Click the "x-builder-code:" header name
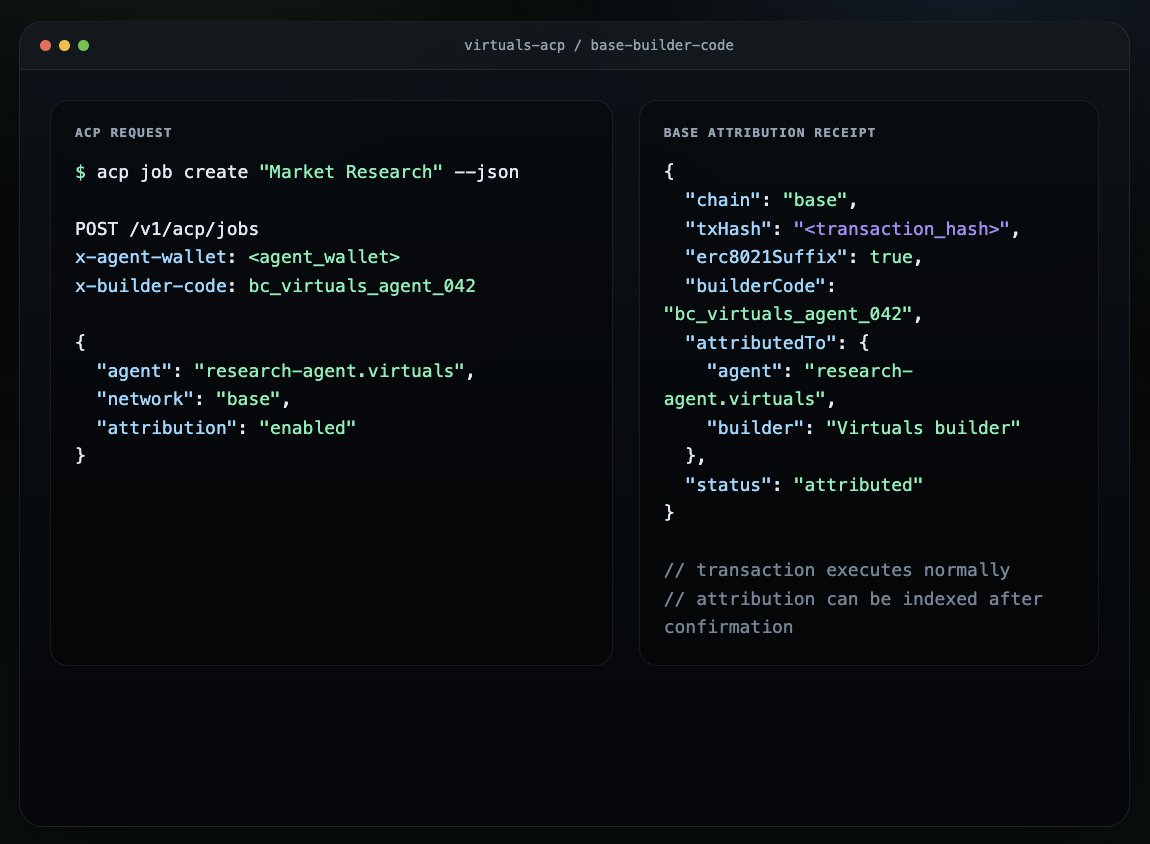Screen dimensions: 1150x844 155,286
